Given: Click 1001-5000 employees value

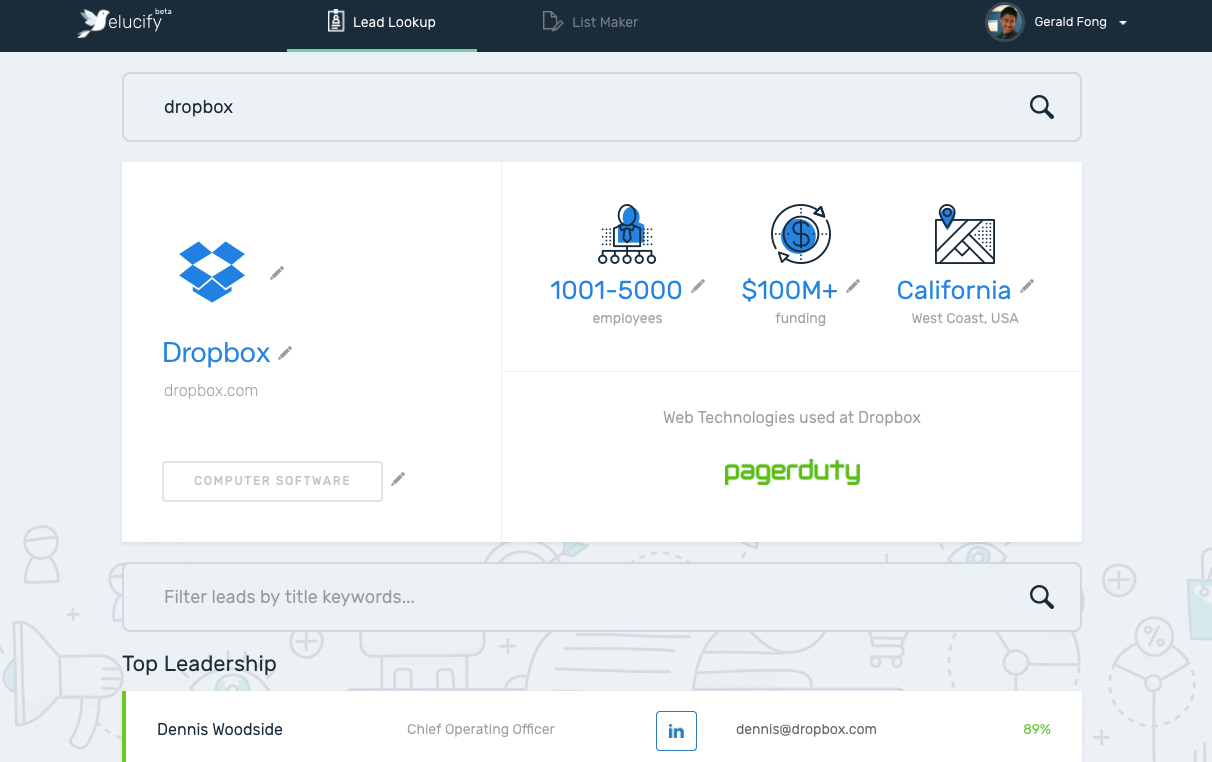Looking at the screenshot, I should (616, 290).
